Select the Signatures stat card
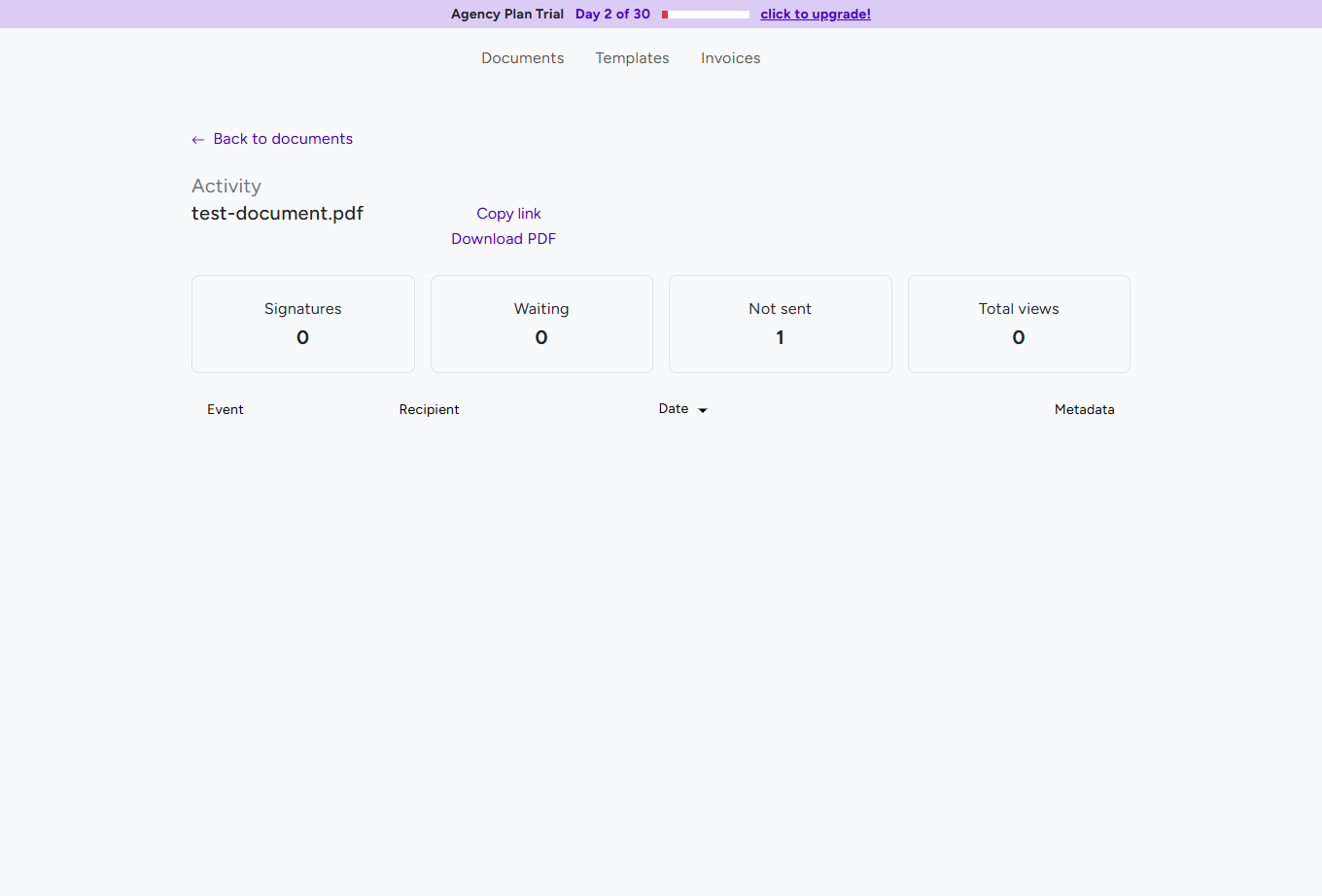The height and width of the screenshot is (896, 1322). 302,324
